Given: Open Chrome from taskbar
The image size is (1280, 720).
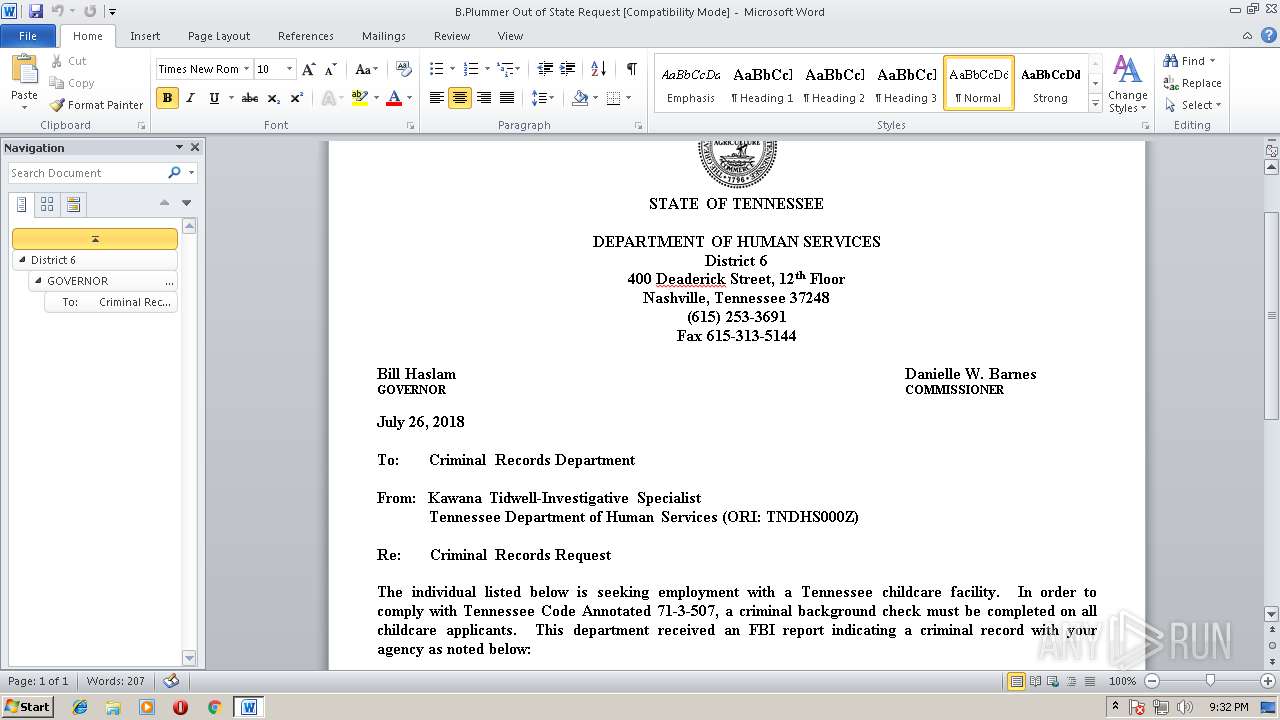Looking at the screenshot, I should click(x=214, y=706).
